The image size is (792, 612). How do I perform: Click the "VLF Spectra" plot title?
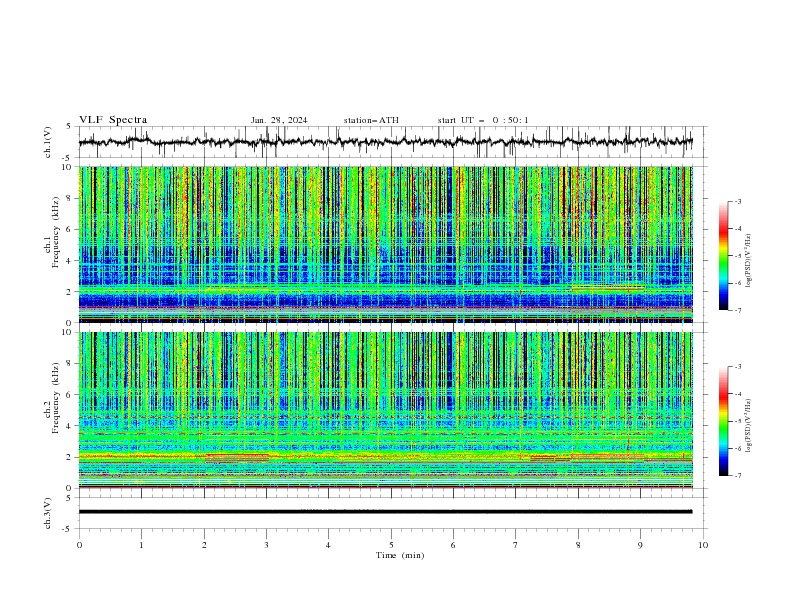click(x=113, y=120)
